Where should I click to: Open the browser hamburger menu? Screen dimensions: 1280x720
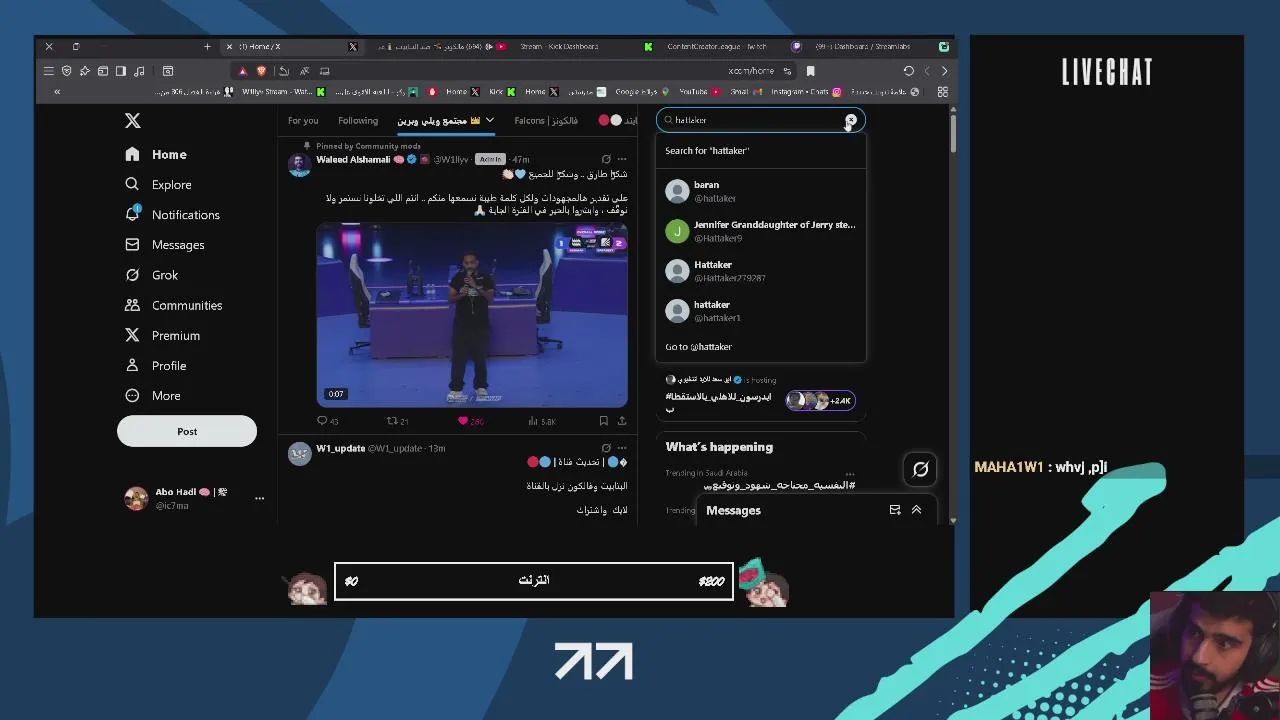click(48, 71)
